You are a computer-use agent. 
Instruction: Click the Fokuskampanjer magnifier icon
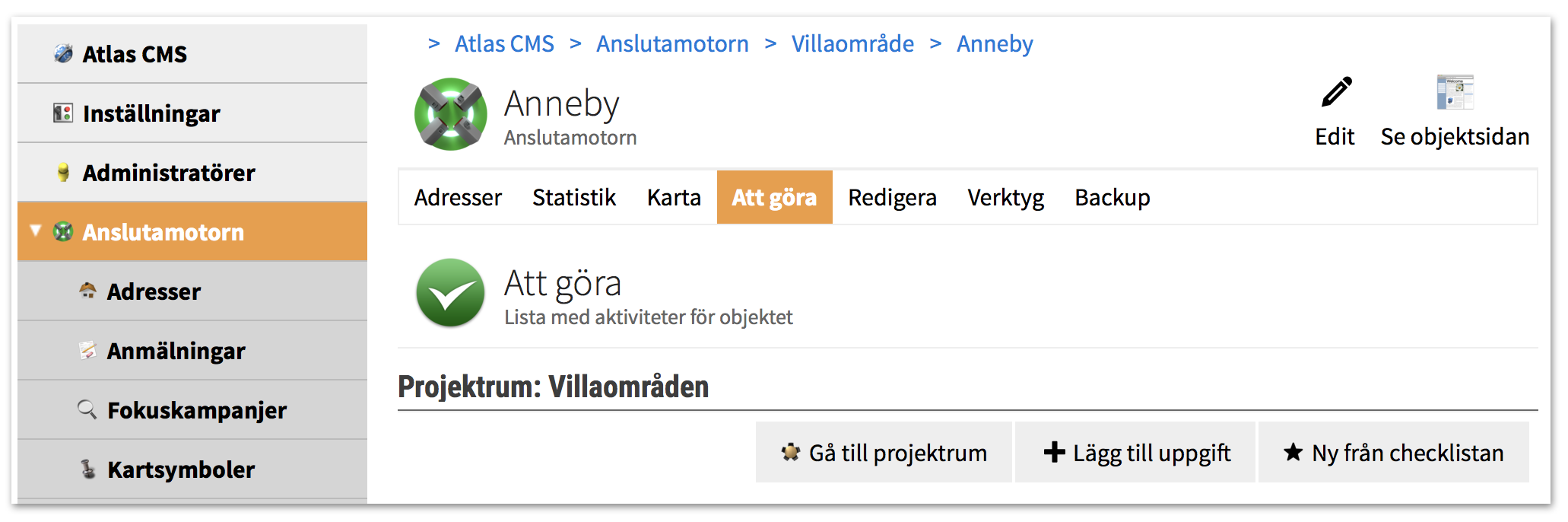point(87,409)
